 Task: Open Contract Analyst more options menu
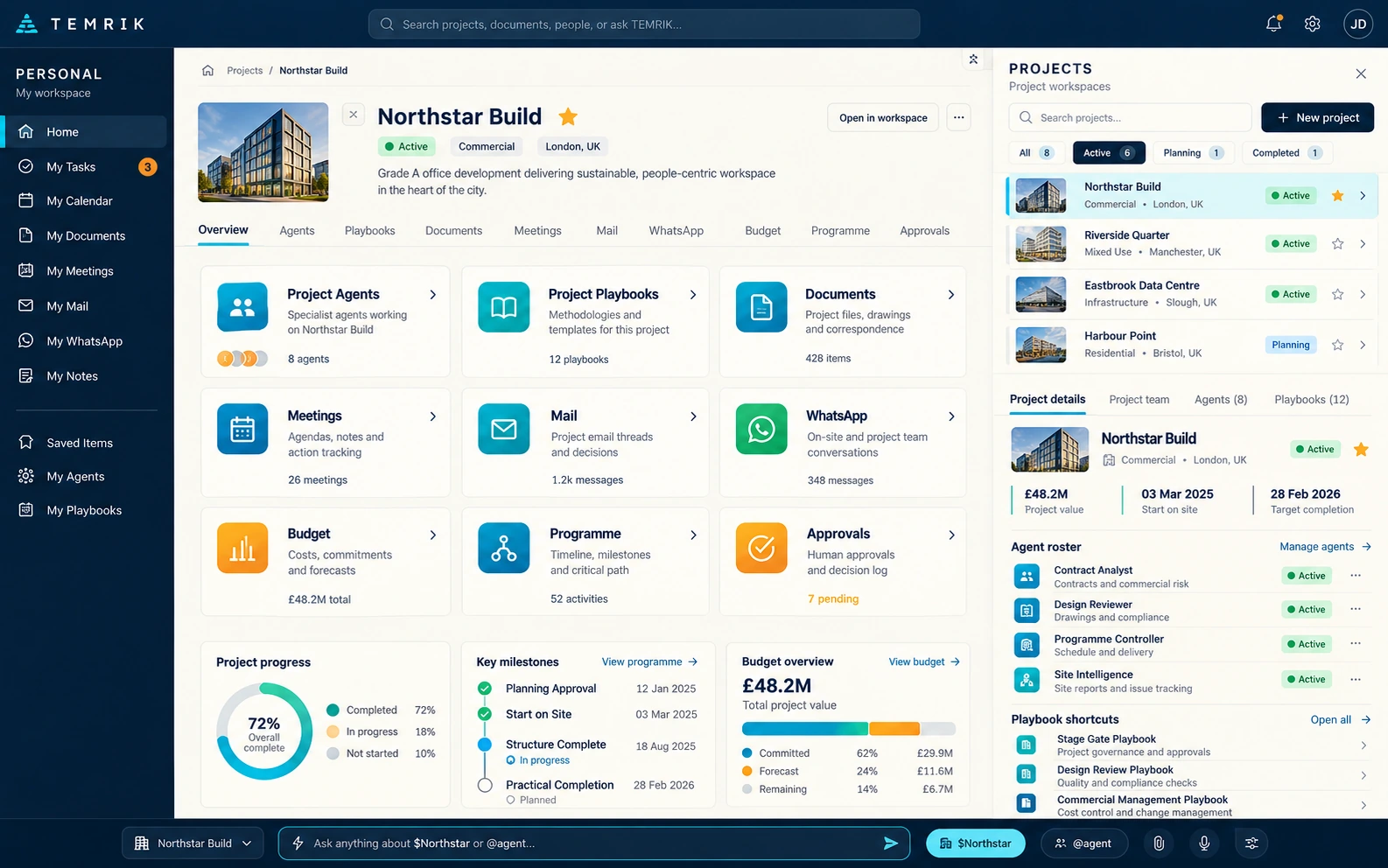1356,576
